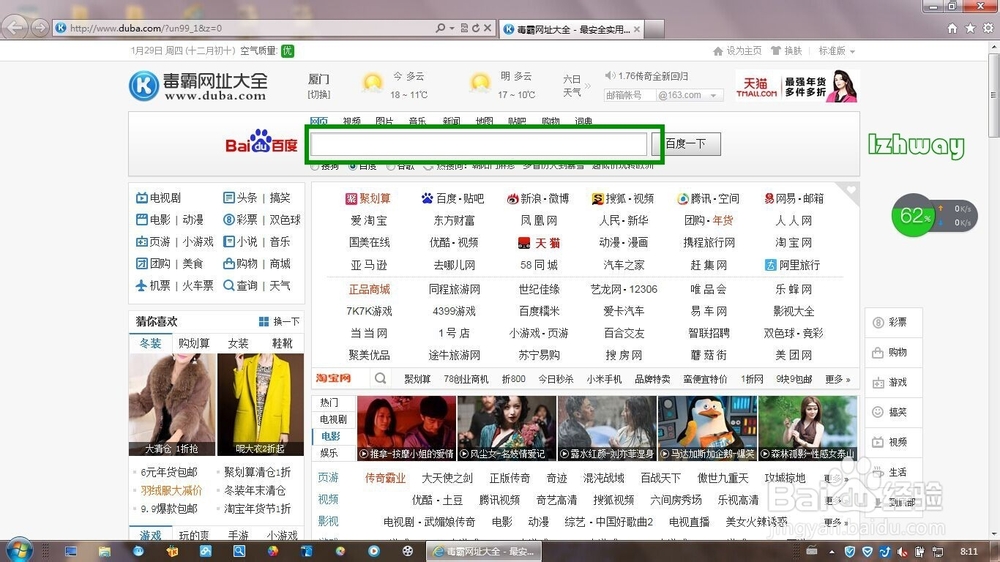Open the address bar search dropdown arrow

tap(452, 28)
